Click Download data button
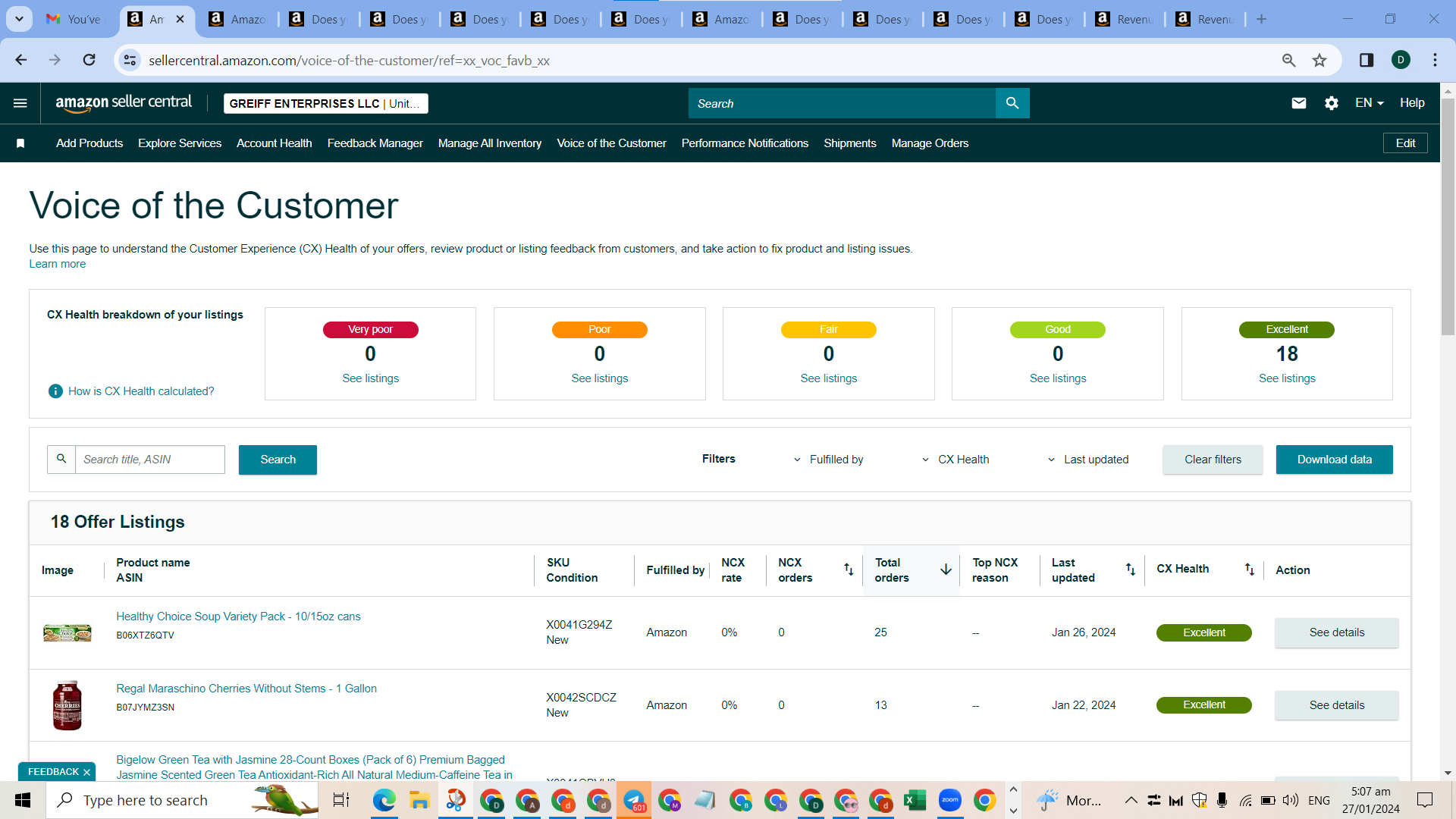Viewport: 1456px width, 819px height. (x=1334, y=460)
